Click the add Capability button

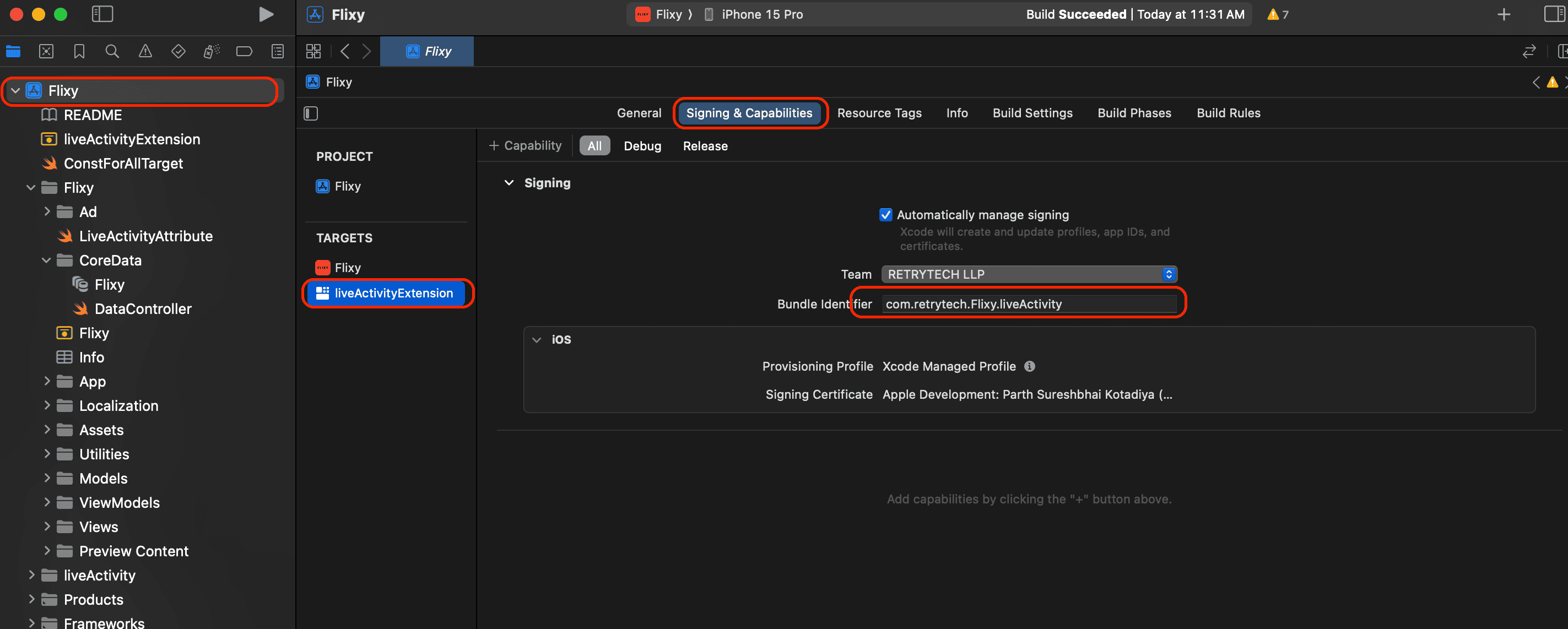[525, 146]
